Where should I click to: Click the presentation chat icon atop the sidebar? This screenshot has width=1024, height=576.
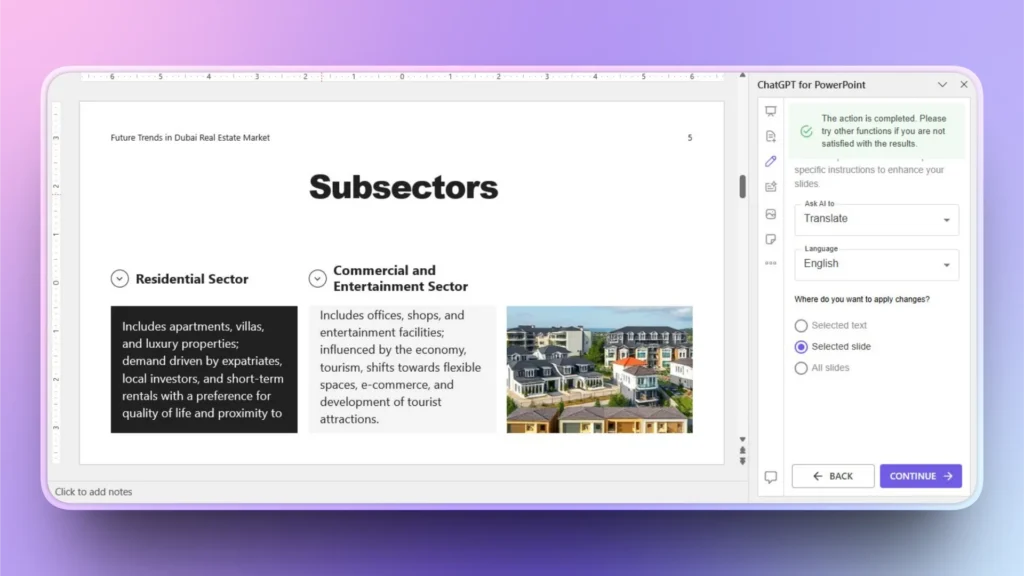[770, 111]
